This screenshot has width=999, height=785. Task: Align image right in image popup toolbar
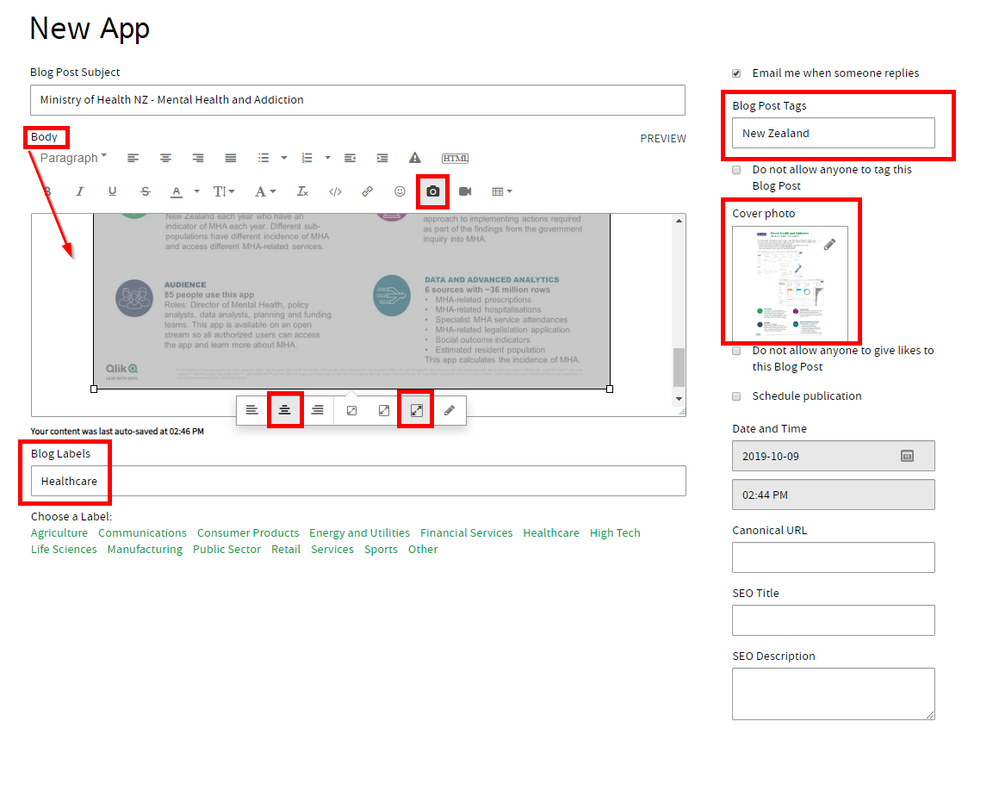point(317,410)
